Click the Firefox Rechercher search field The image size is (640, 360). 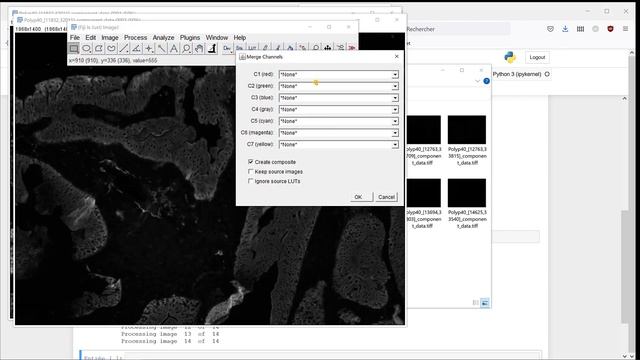point(457,29)
